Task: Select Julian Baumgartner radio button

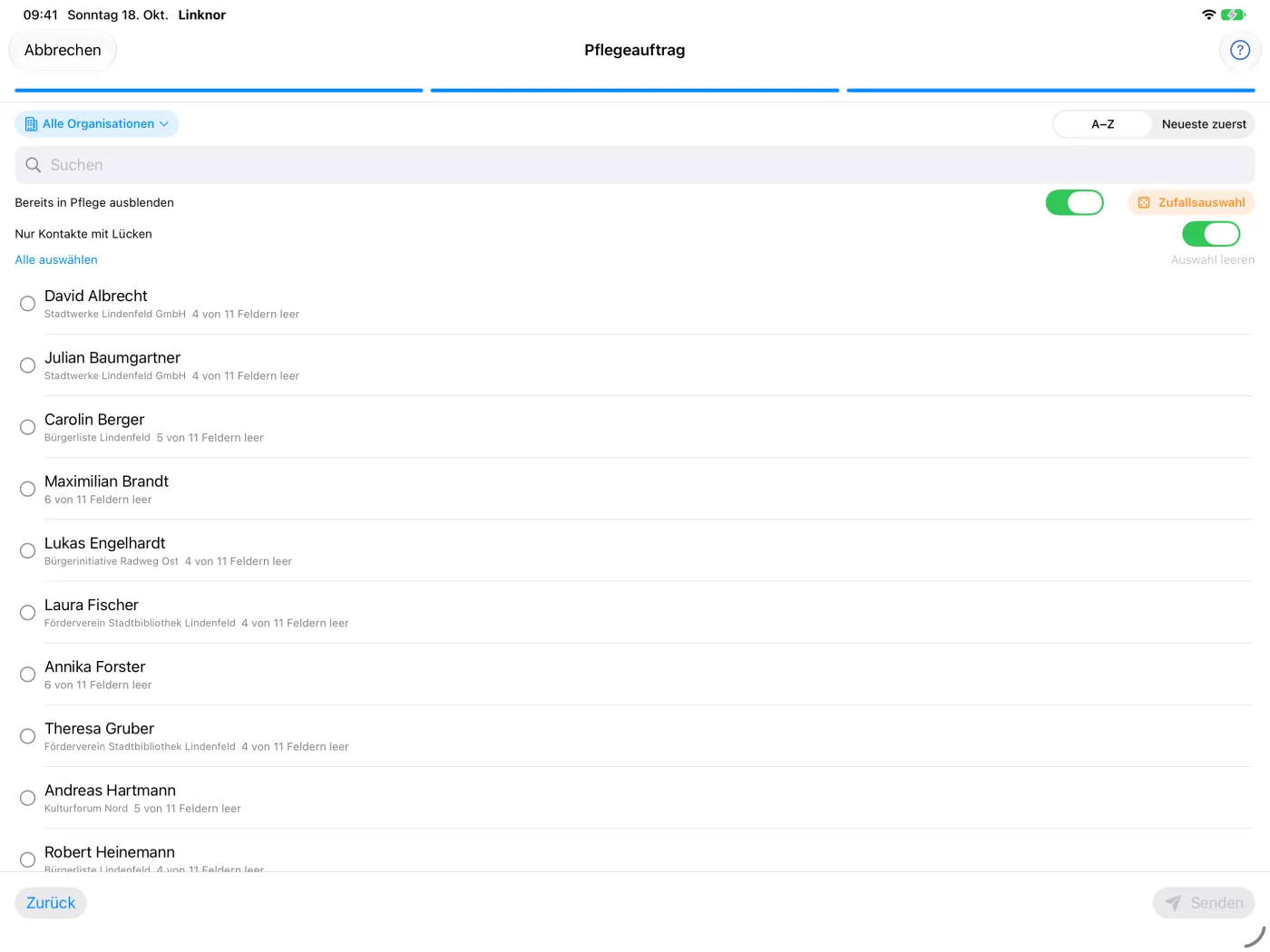Action: [28, 365]
